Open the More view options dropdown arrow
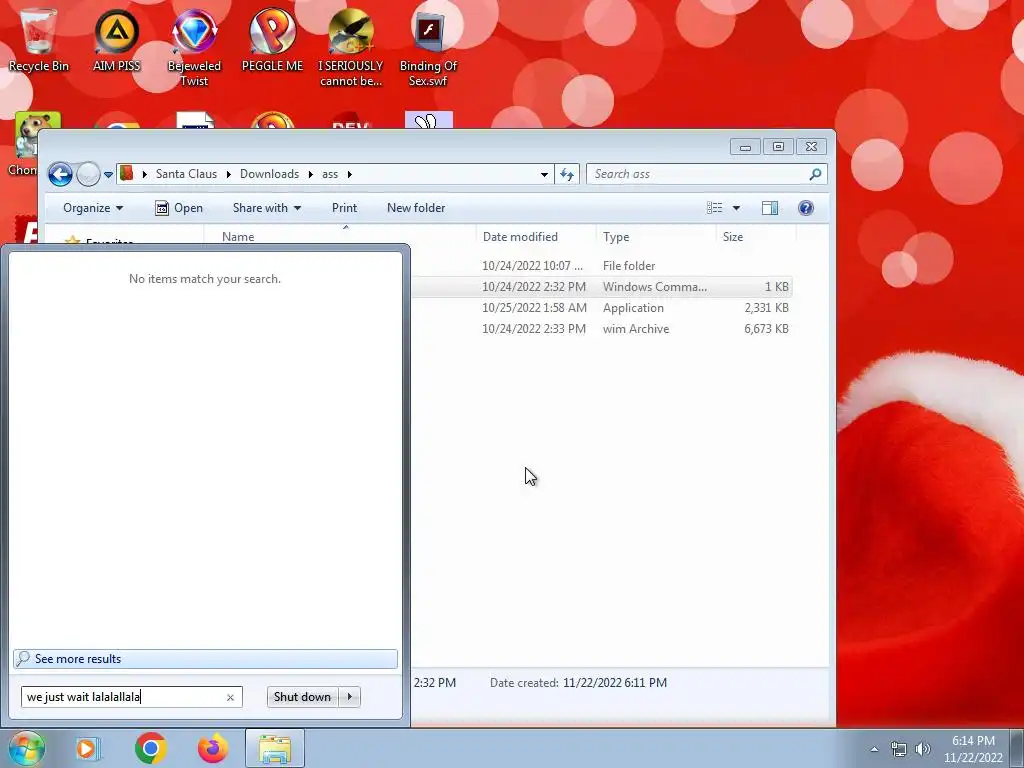Image resolution: width=1024 pixels, height=768 pixels. [x=736, y=208]
